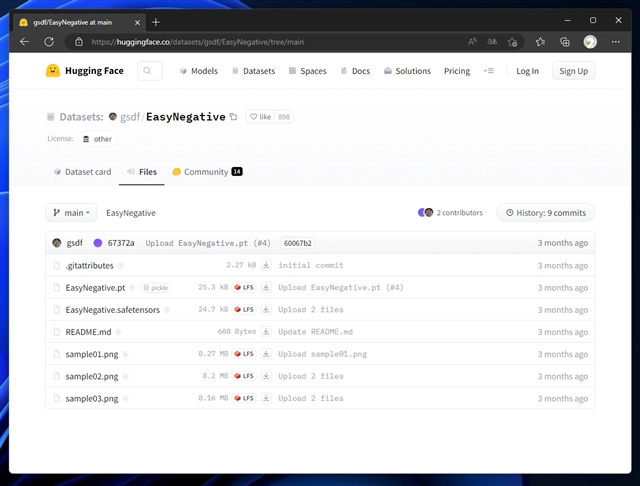Download README.md via its download icon
This screenshot has width=640, height=486.
click(266, 331)
